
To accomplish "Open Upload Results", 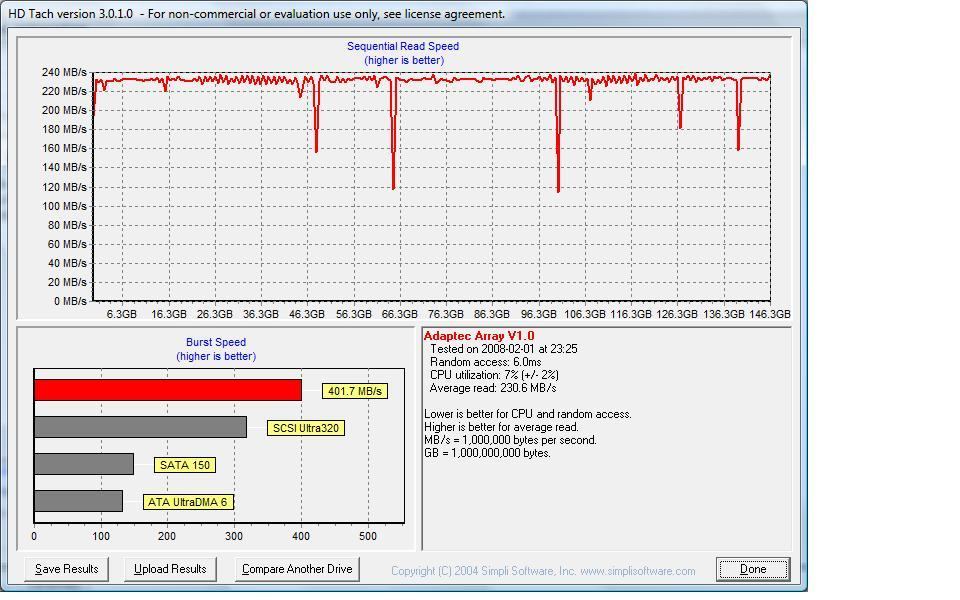I will [170, 569].
